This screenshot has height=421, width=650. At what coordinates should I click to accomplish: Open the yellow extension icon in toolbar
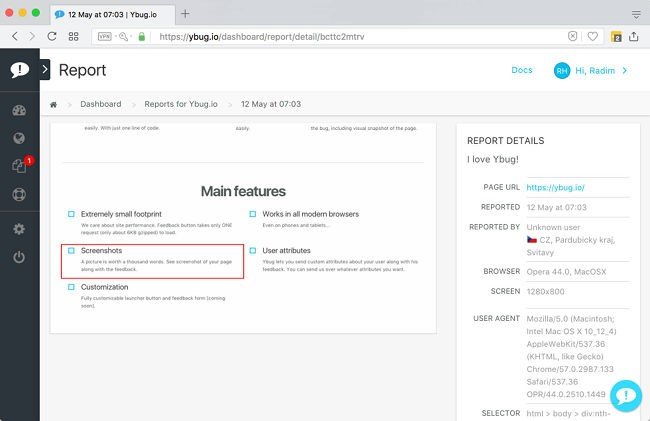point(616,36)
